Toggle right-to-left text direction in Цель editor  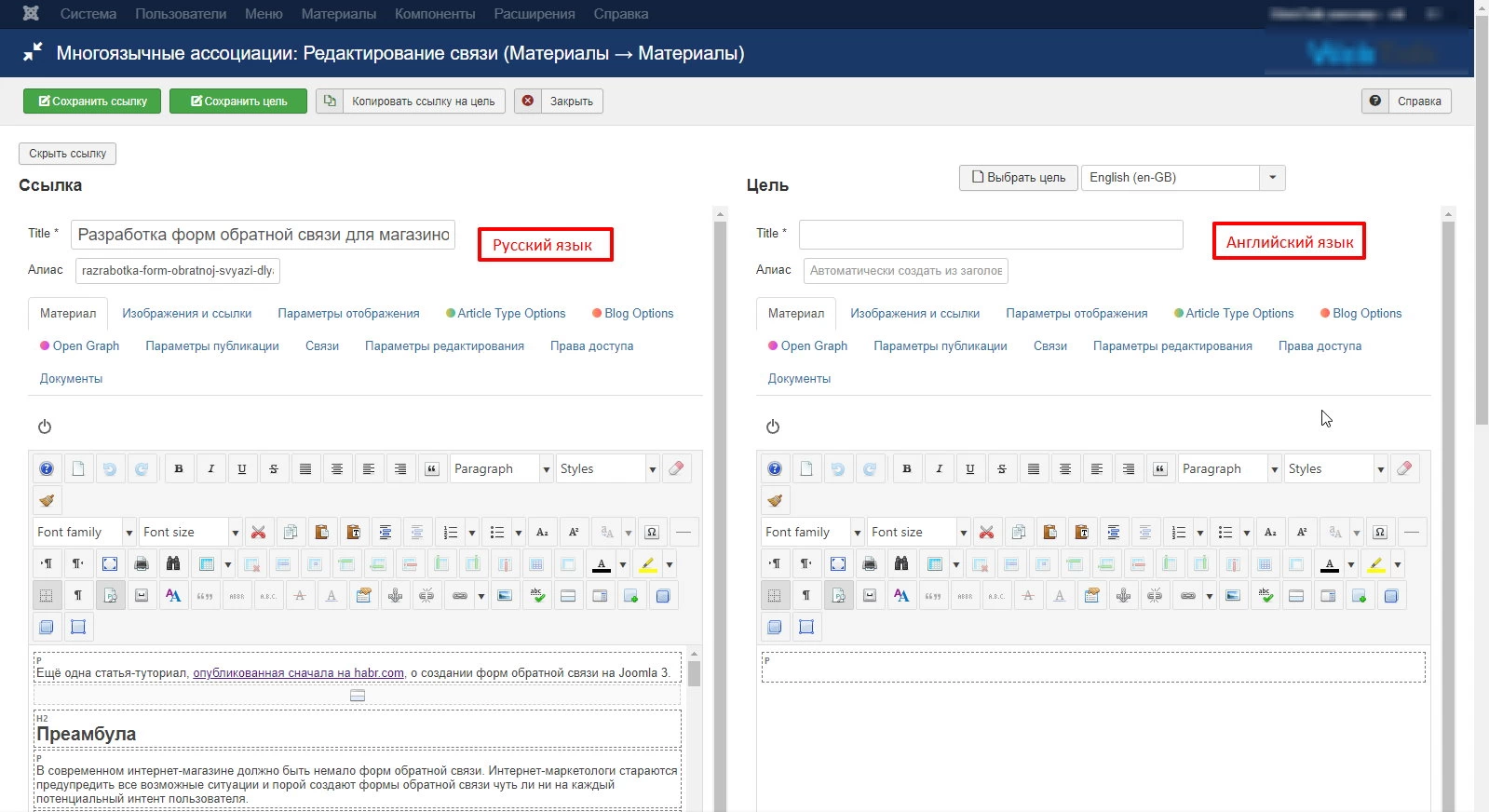tap(806, 563)
